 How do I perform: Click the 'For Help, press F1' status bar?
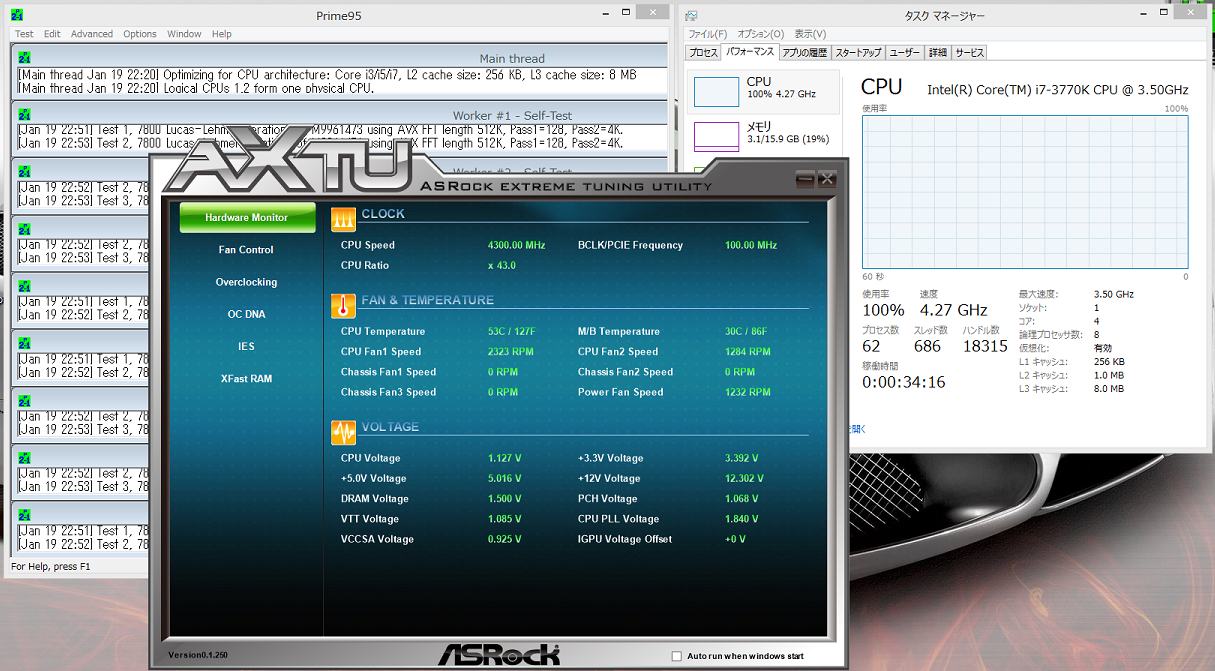[51, 566]
